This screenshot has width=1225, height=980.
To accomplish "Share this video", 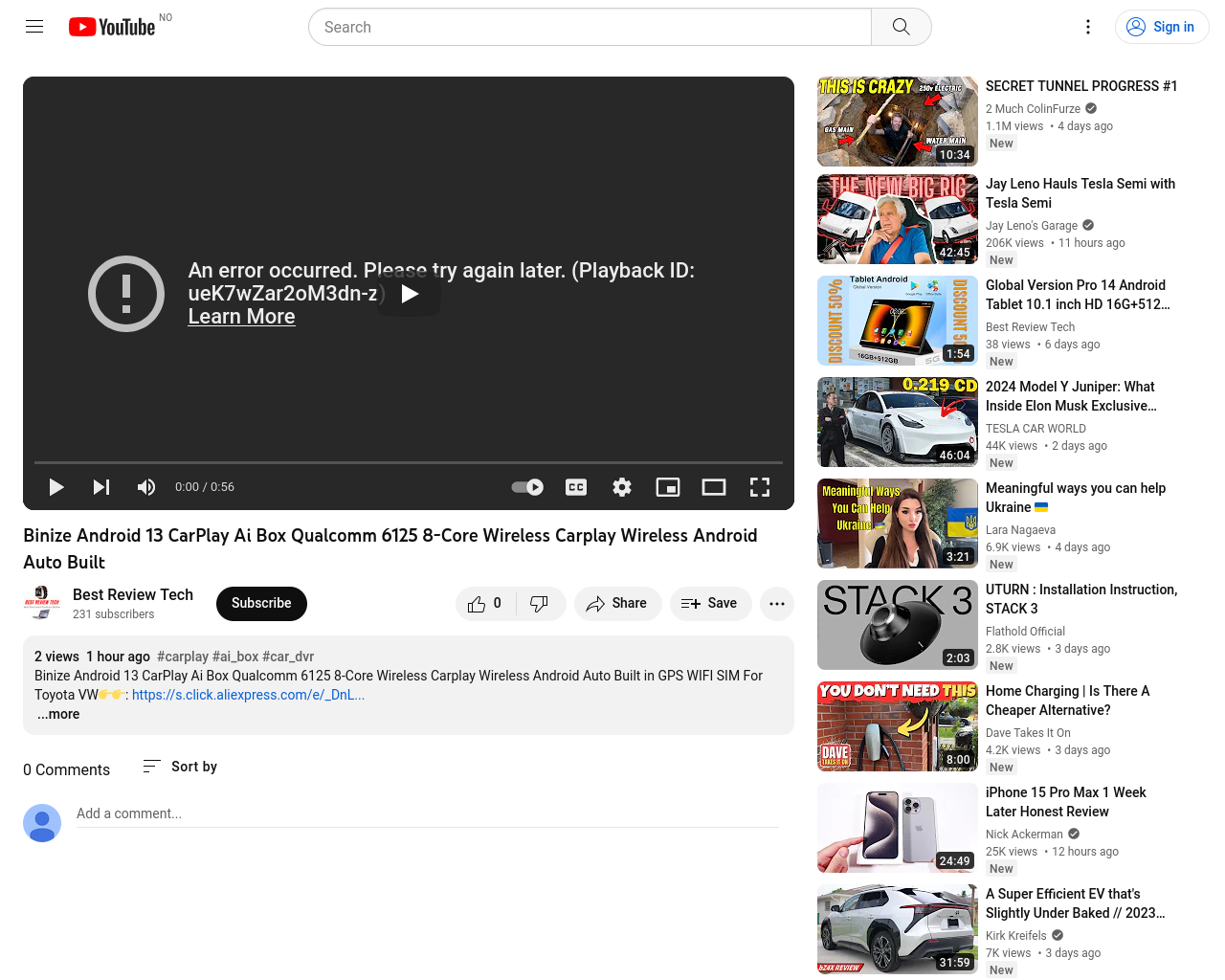I will 617,604.
